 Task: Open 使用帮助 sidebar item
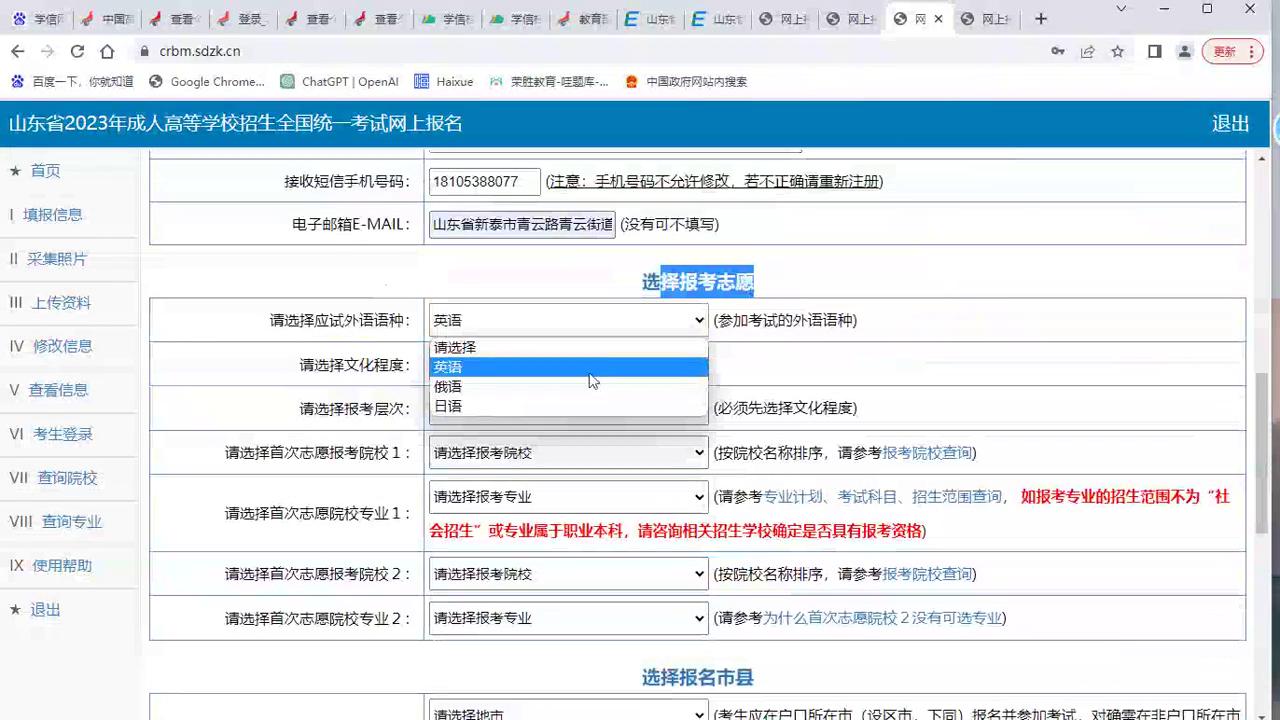[62, 566]
